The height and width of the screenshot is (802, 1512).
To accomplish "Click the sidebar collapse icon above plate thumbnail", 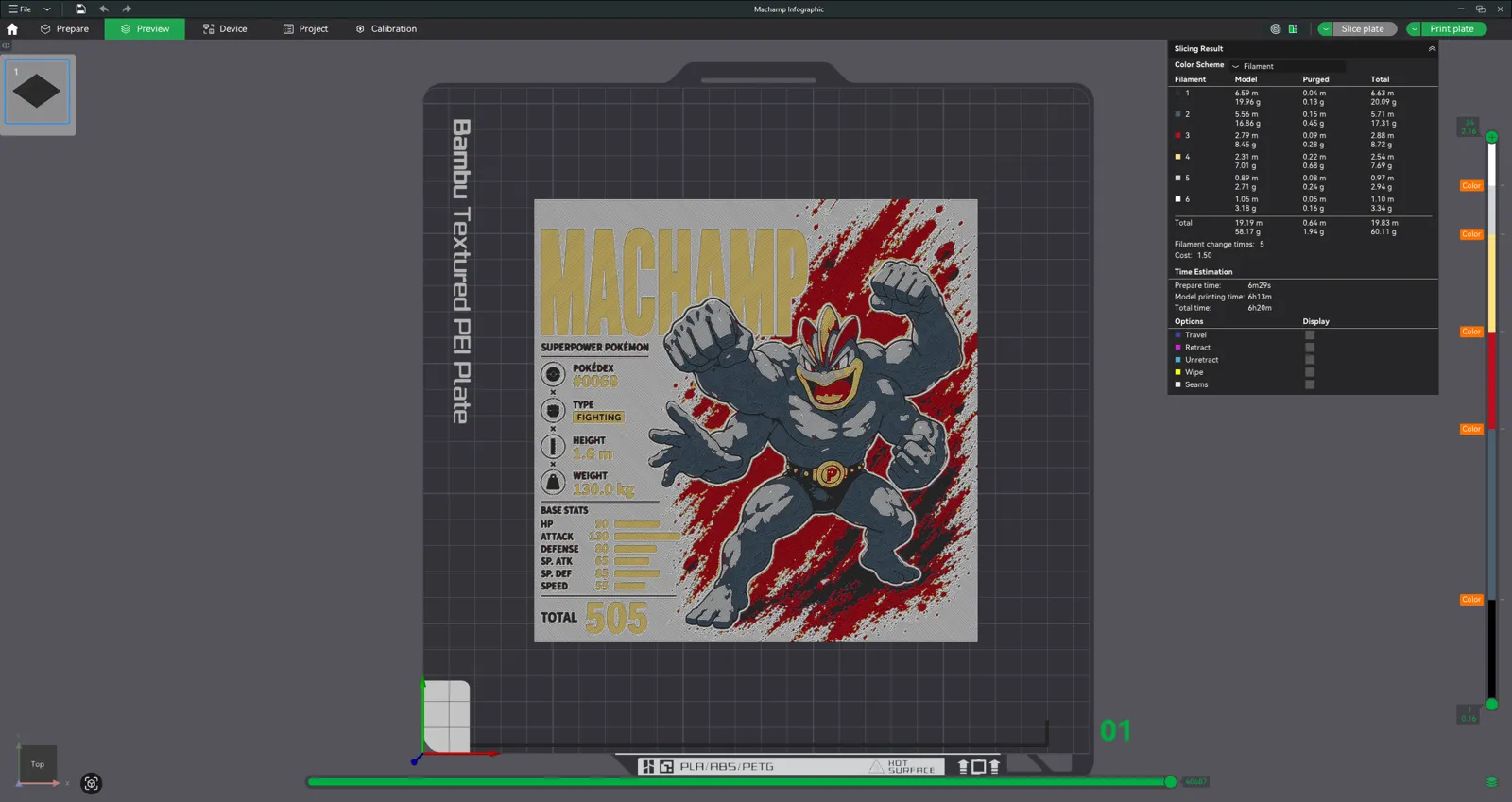I will [6, 45].
